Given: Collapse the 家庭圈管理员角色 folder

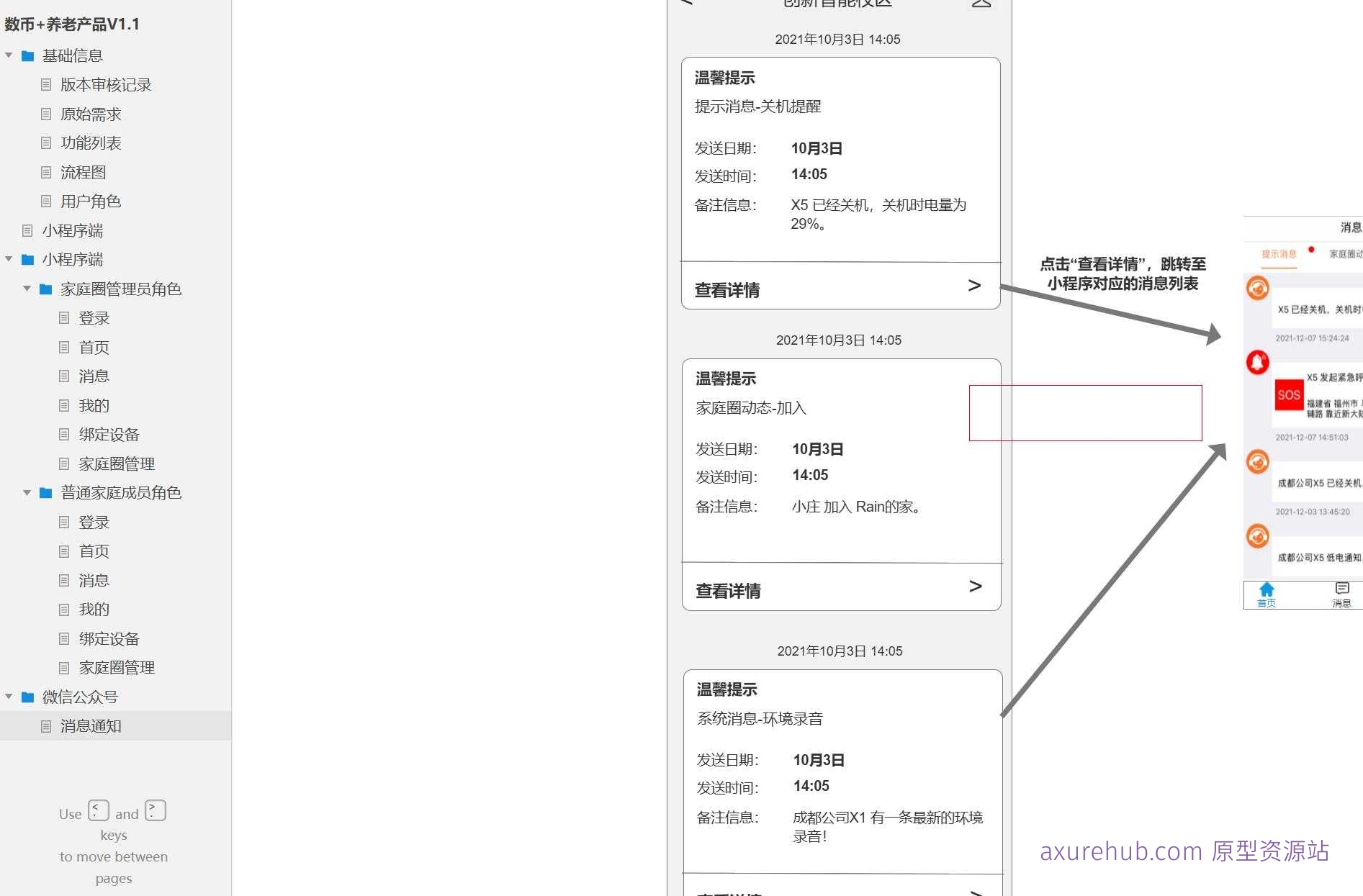Looking at the screenshot, I should (x=27, y=288).
